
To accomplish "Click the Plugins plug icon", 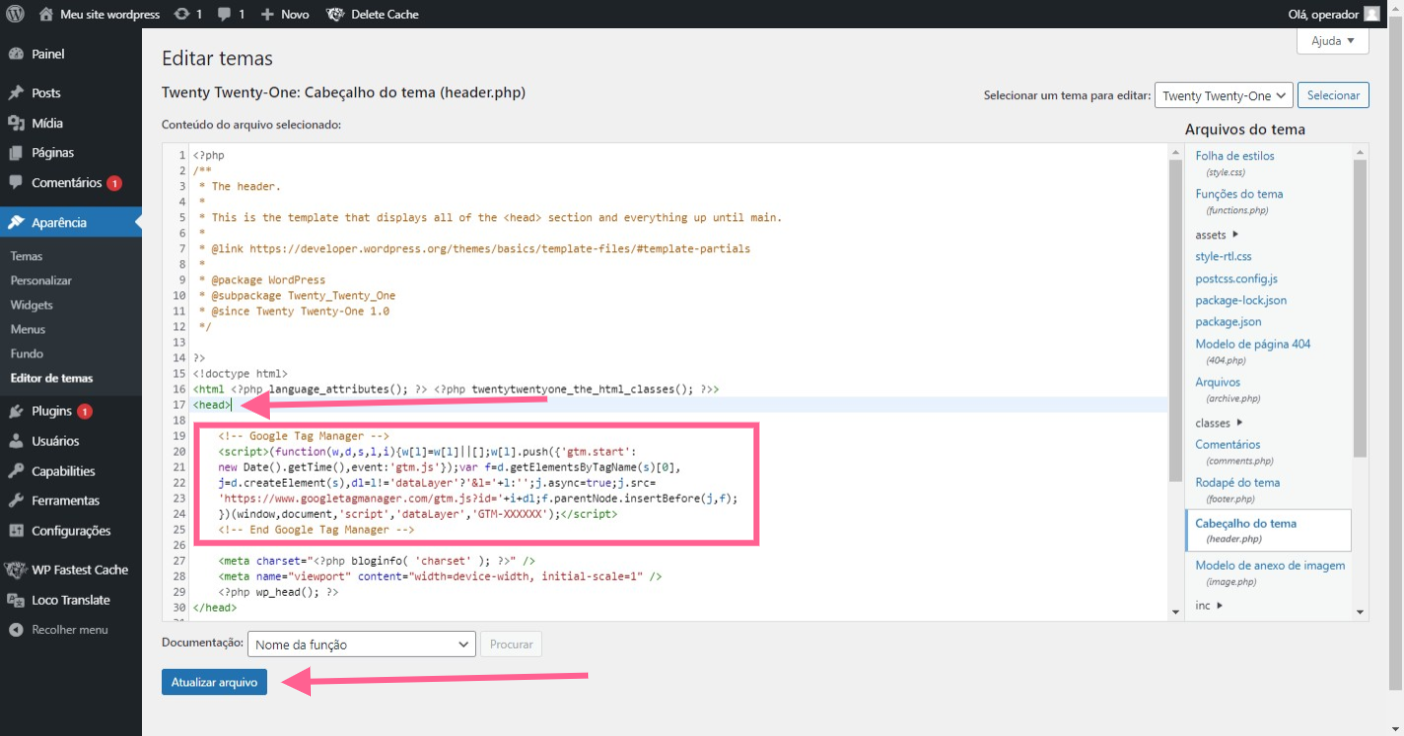I will pos(15,411).
